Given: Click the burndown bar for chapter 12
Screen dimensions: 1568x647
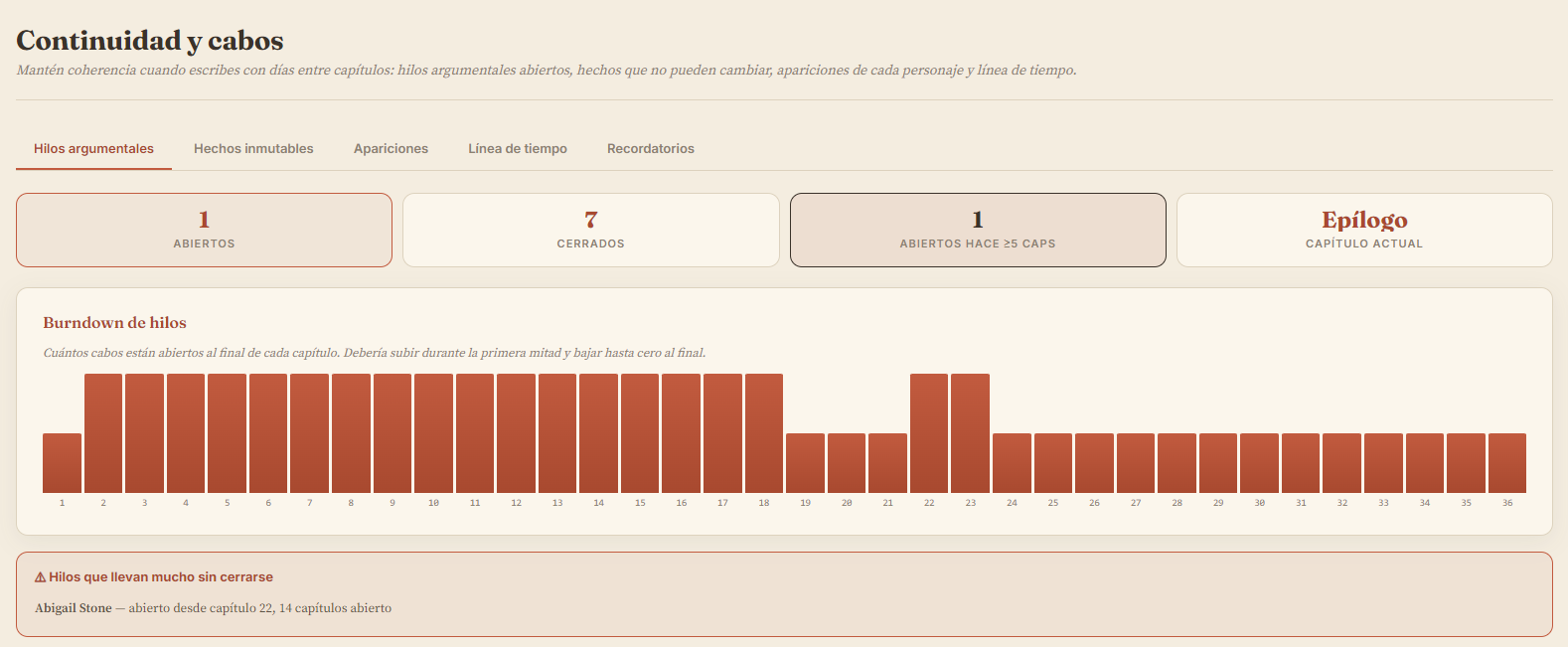Looking at the screenshot, I should [516, 433].
